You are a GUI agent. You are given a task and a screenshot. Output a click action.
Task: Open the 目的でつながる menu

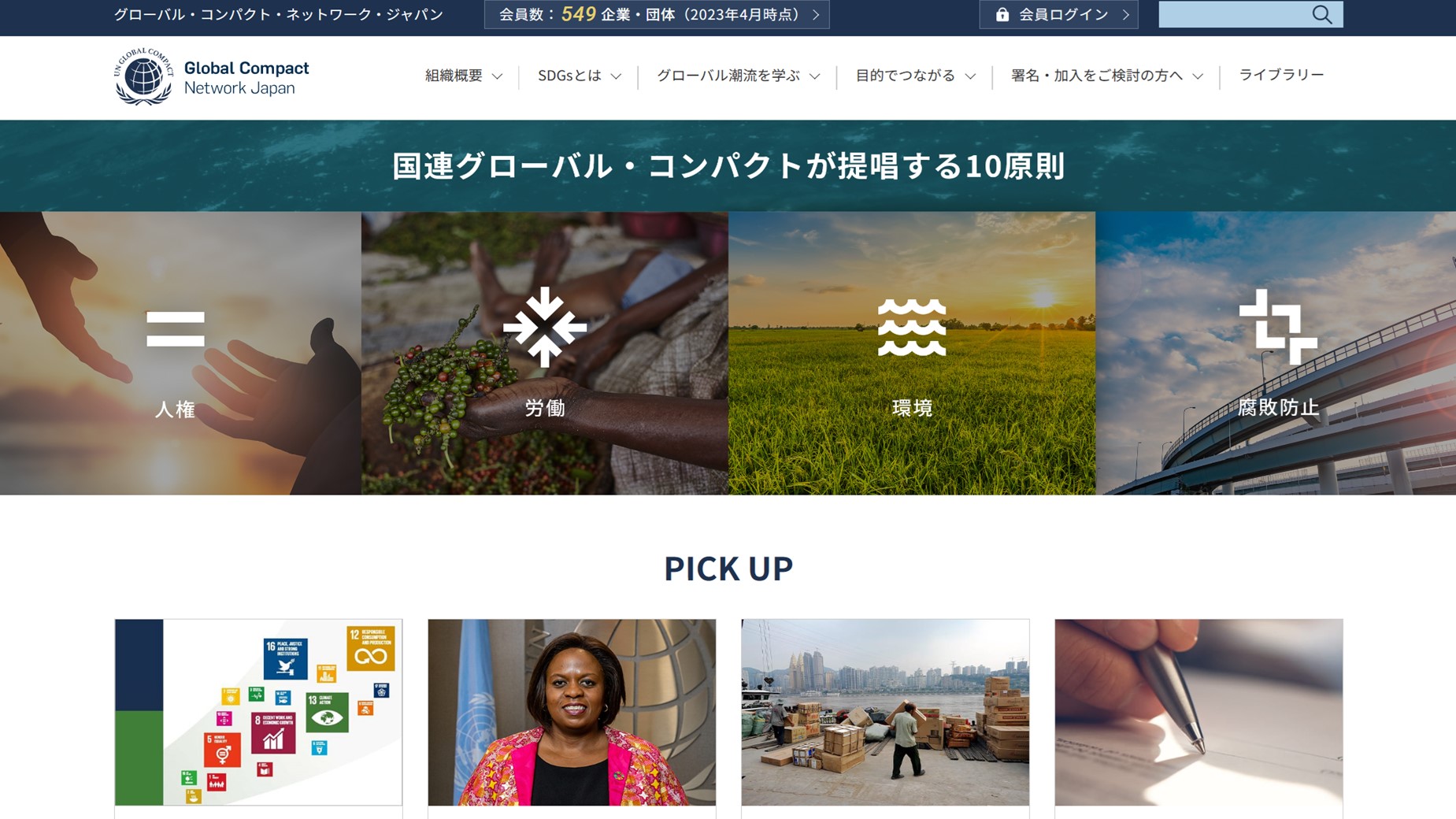[915, 76]
